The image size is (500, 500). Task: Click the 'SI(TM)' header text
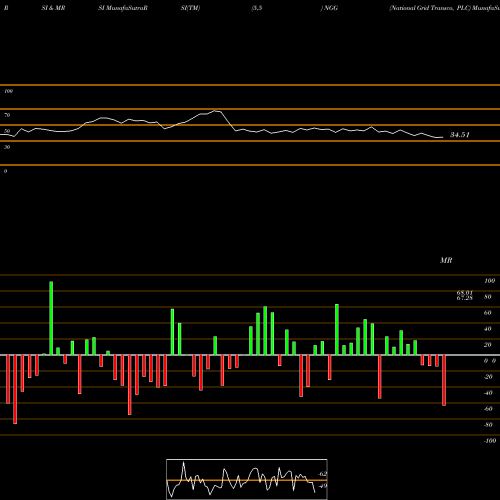[x=190, y=8]
